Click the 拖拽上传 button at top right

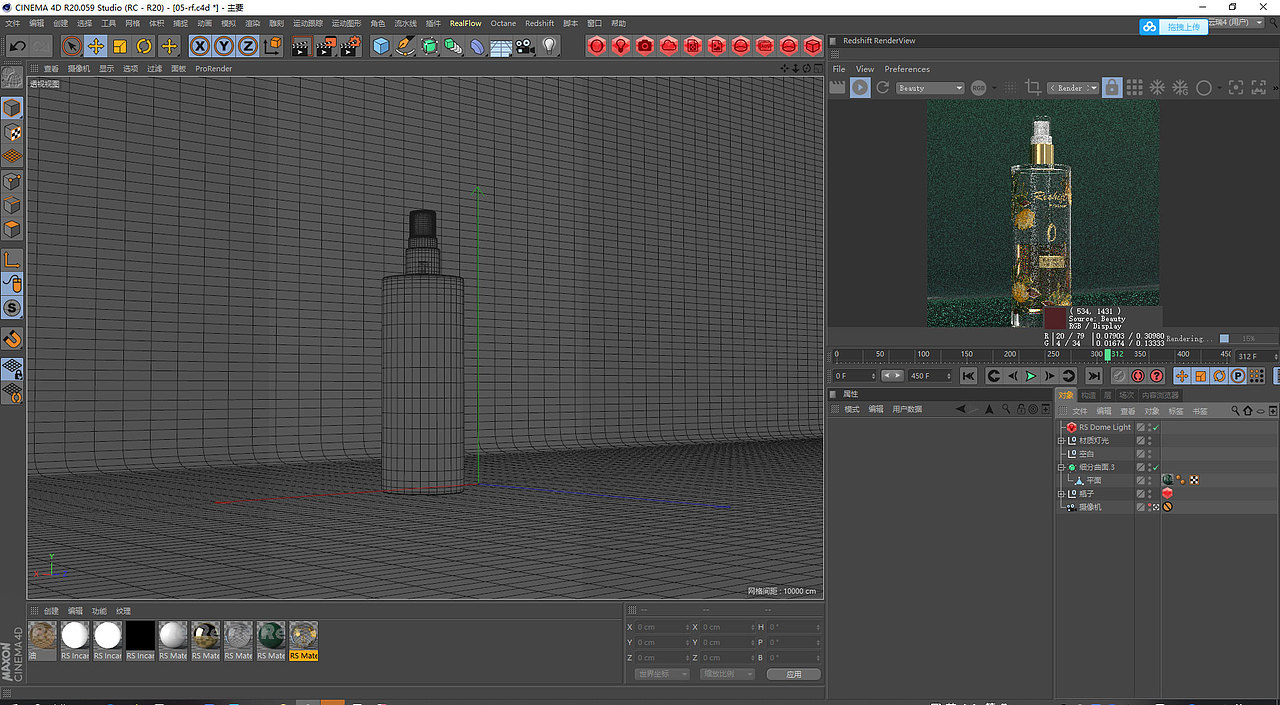coord(1182,26)
